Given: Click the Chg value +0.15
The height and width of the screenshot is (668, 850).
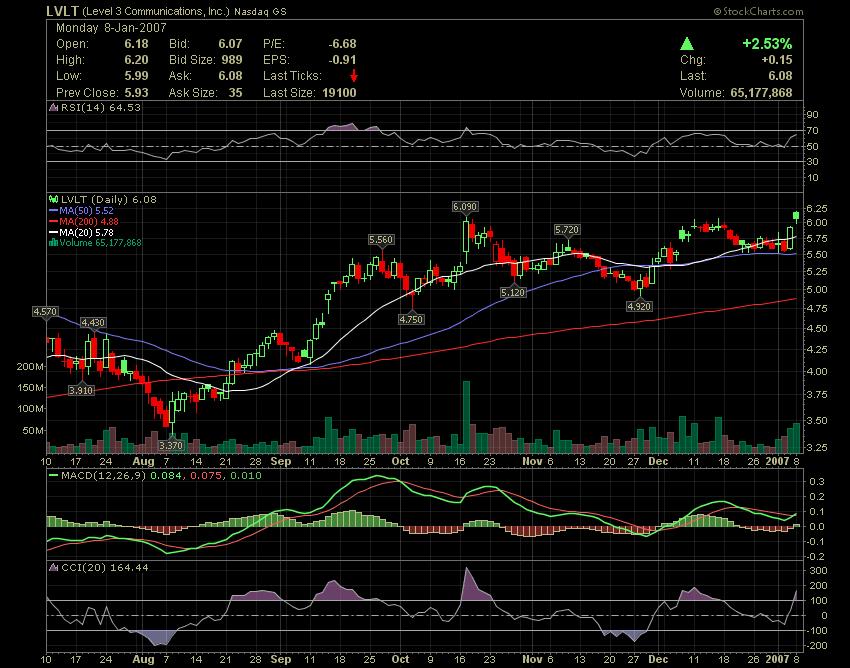Looking at the screenshot, I should click(x=777, y=60).
